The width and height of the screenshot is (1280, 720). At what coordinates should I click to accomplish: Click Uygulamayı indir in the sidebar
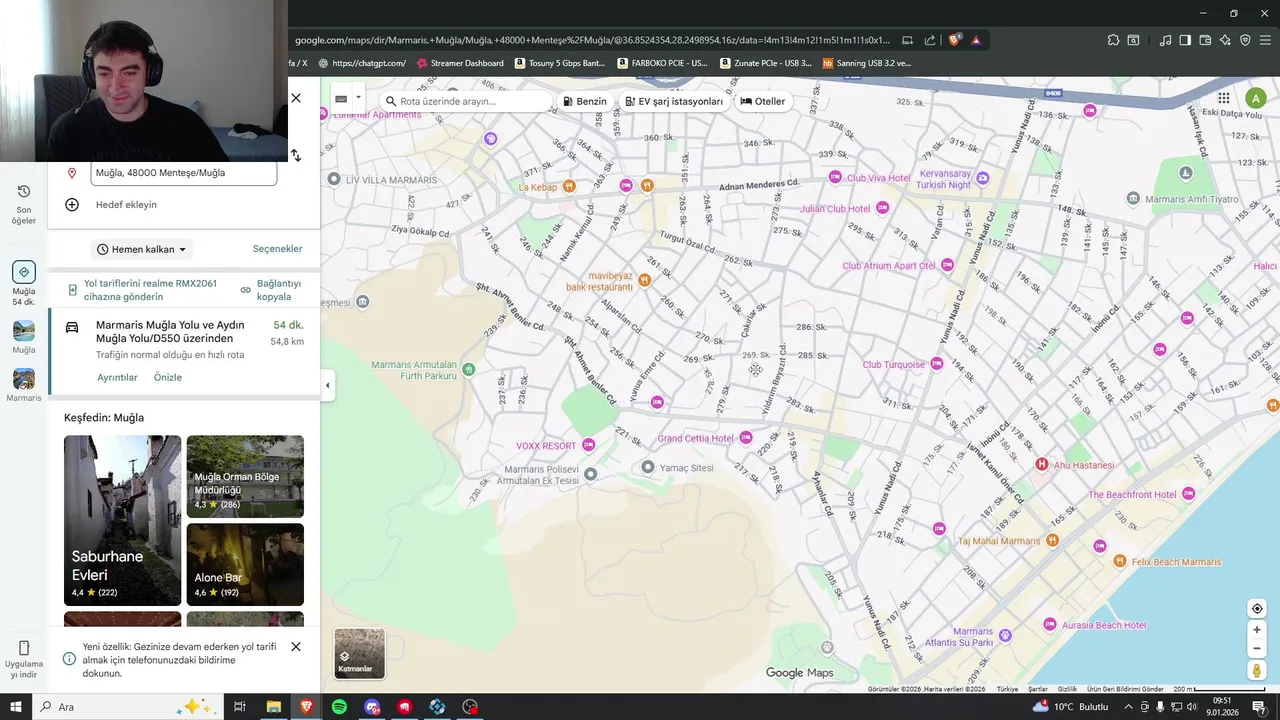pyautogui.click(x=24, y=660)
